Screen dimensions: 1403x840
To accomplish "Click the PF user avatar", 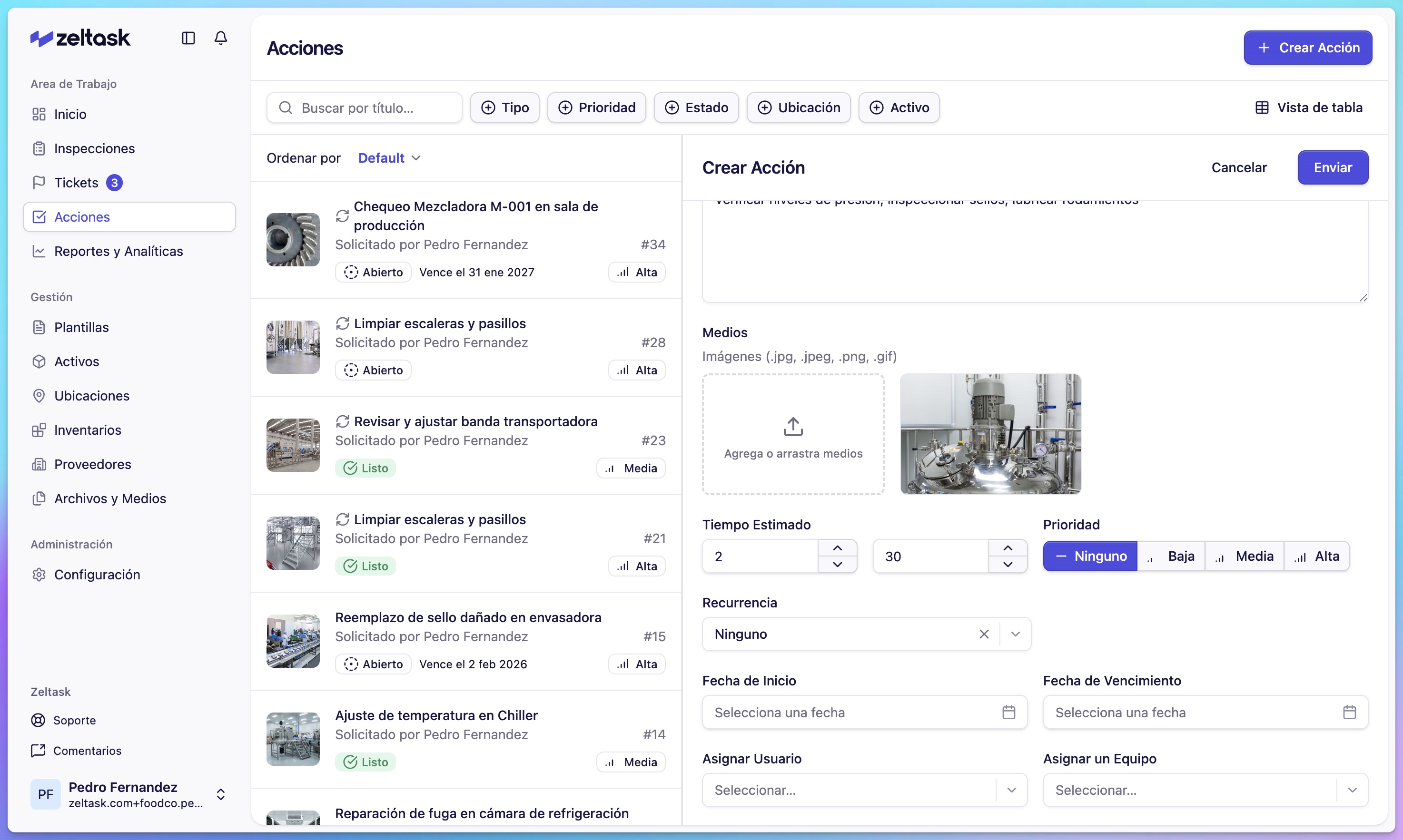I will (x=45, y=794).
